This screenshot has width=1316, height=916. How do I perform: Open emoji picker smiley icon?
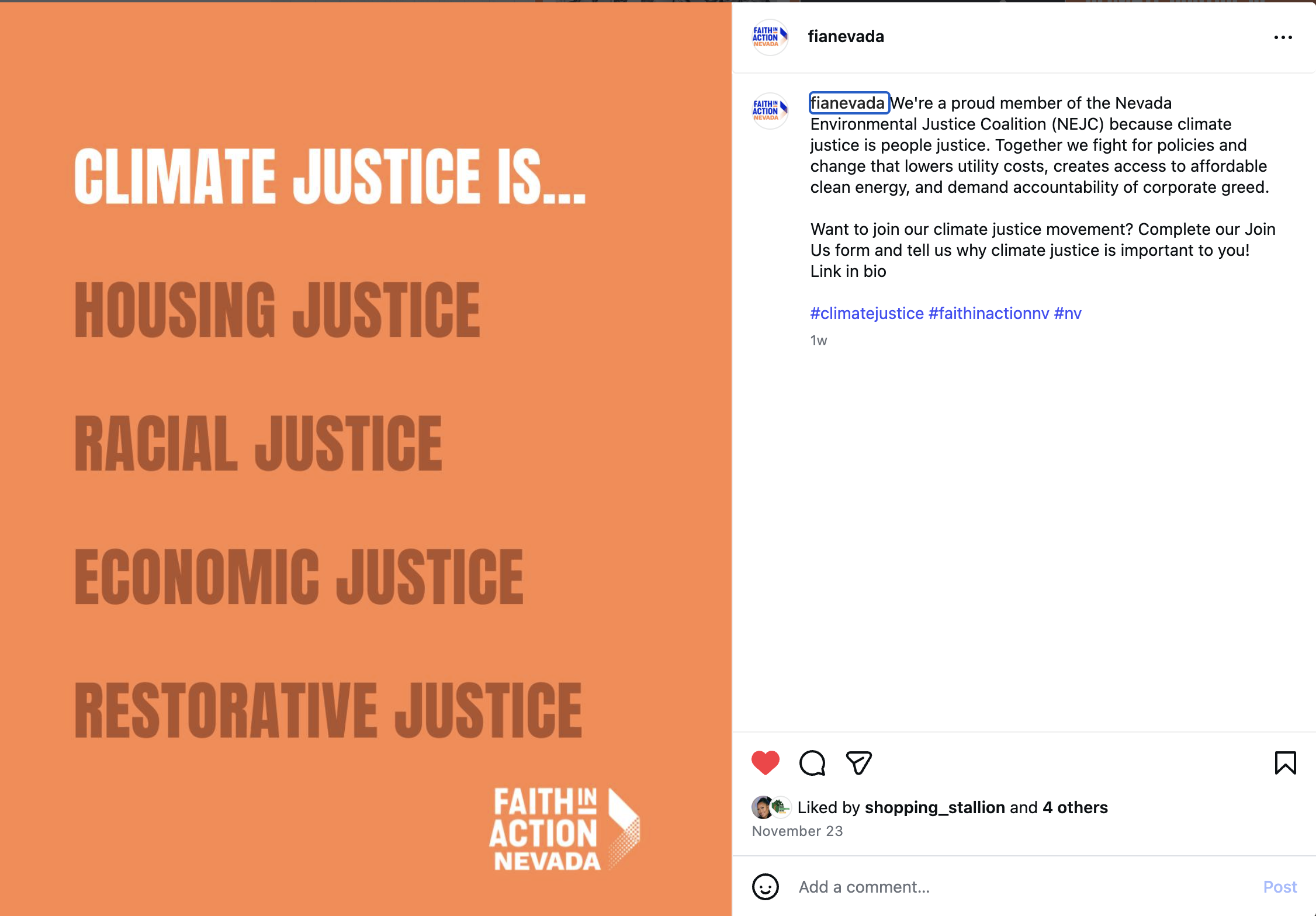[x=766, y=887]
